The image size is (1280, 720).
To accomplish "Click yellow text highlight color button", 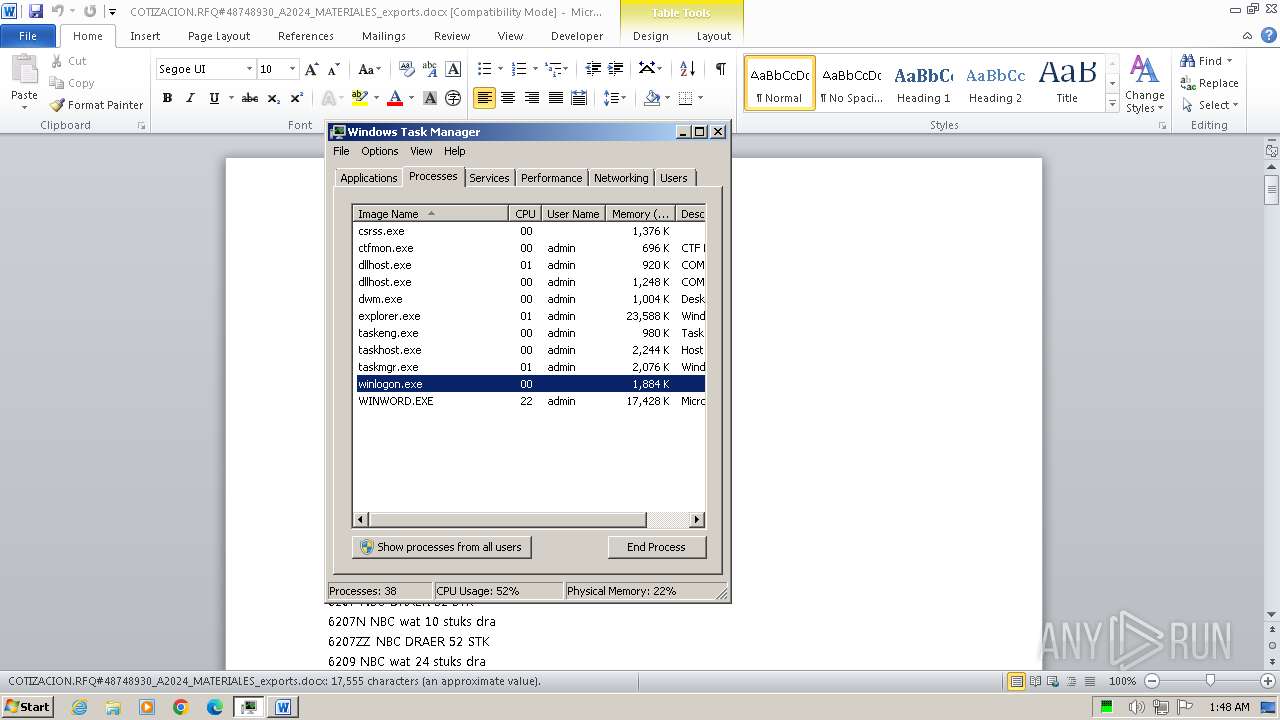I will click(360, 98).
